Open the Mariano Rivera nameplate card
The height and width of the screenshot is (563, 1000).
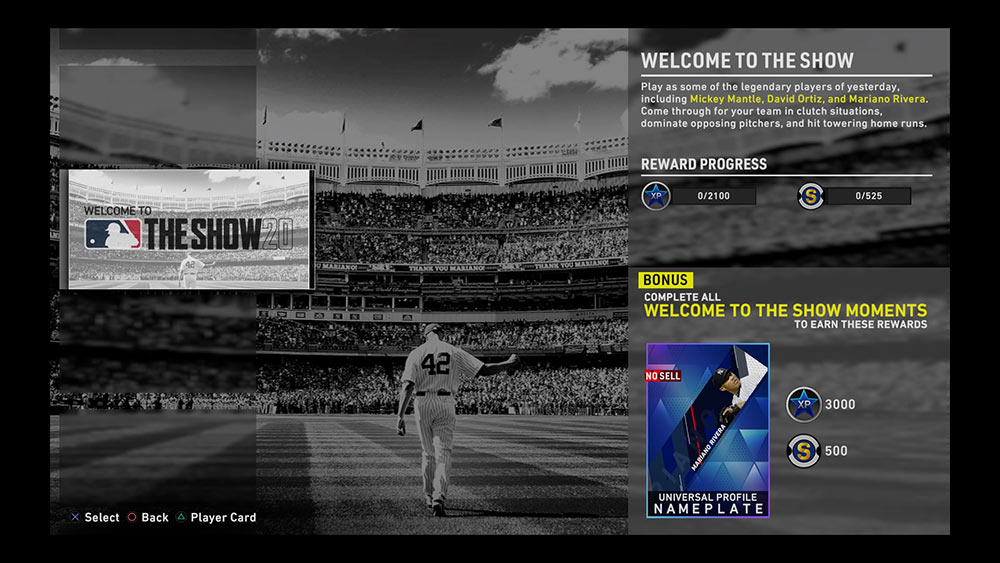(707, 430)
